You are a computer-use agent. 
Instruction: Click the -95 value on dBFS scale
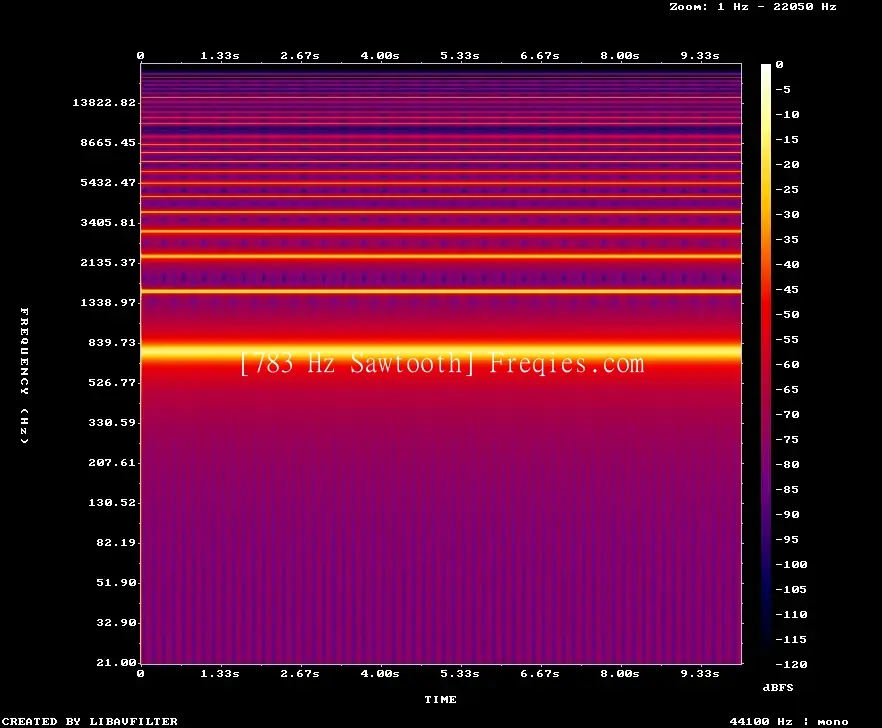click(x=787, y=540)
